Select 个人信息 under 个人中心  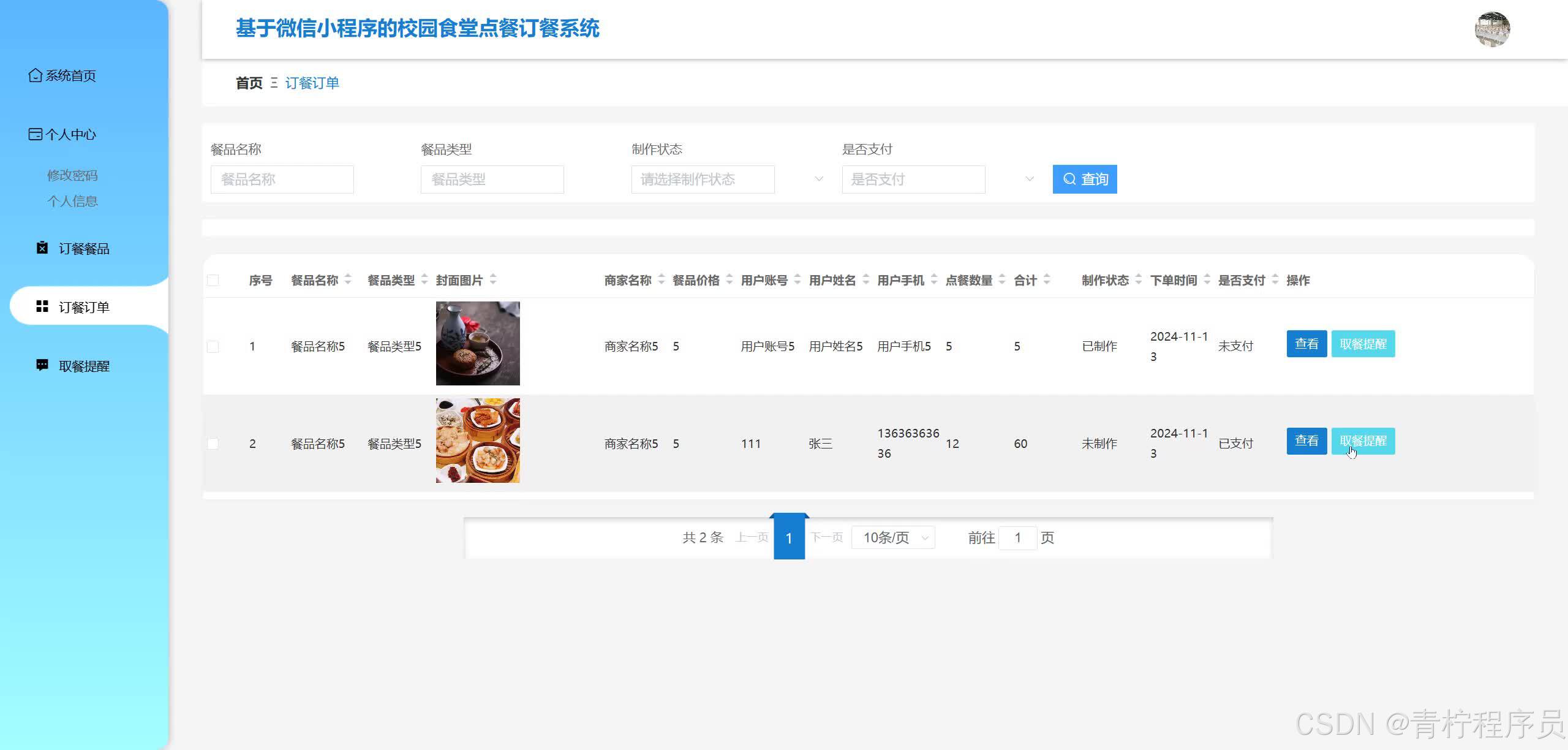coord(73,201)
